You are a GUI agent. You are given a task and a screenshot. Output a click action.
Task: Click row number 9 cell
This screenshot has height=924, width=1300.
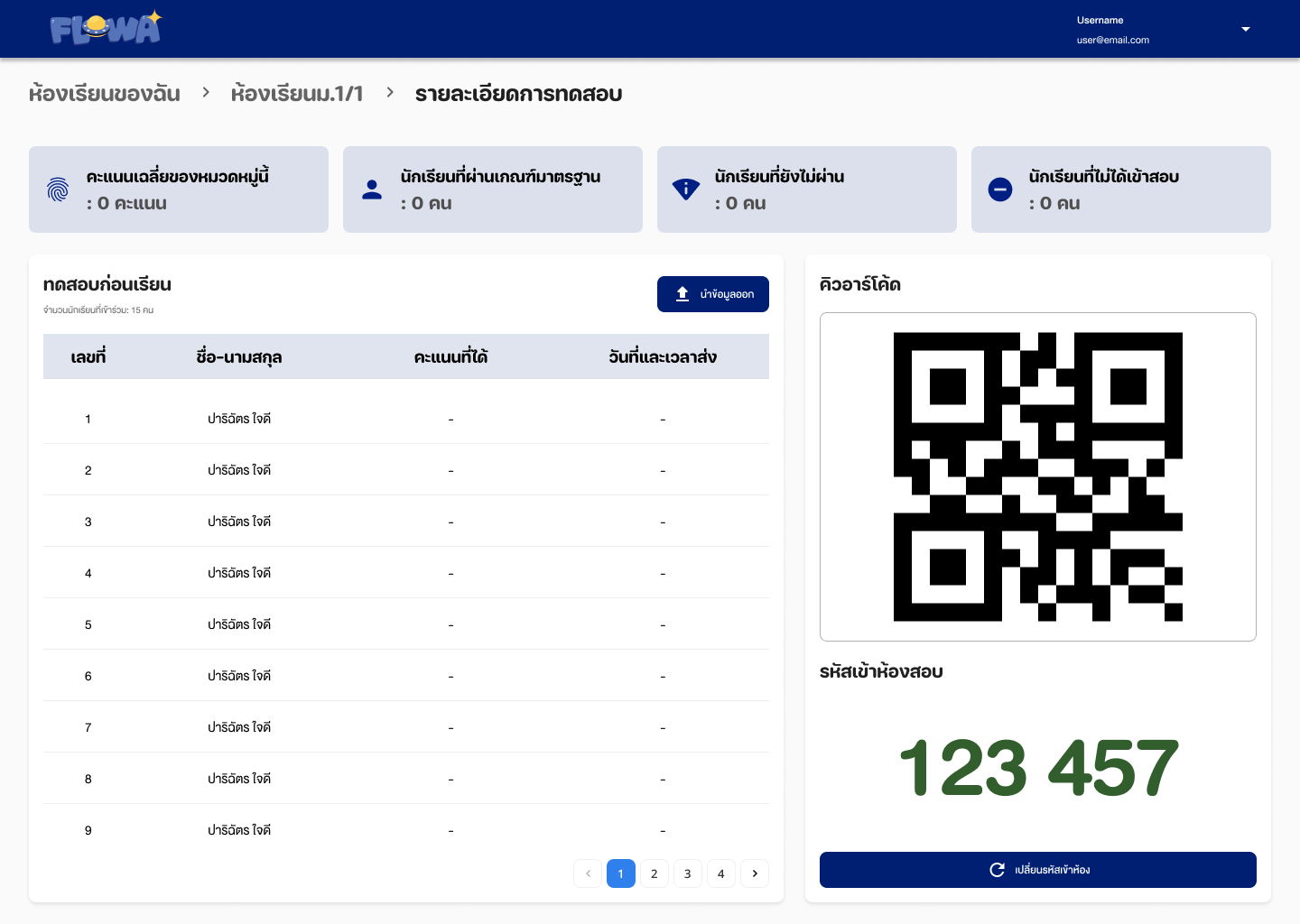[88, 830]
